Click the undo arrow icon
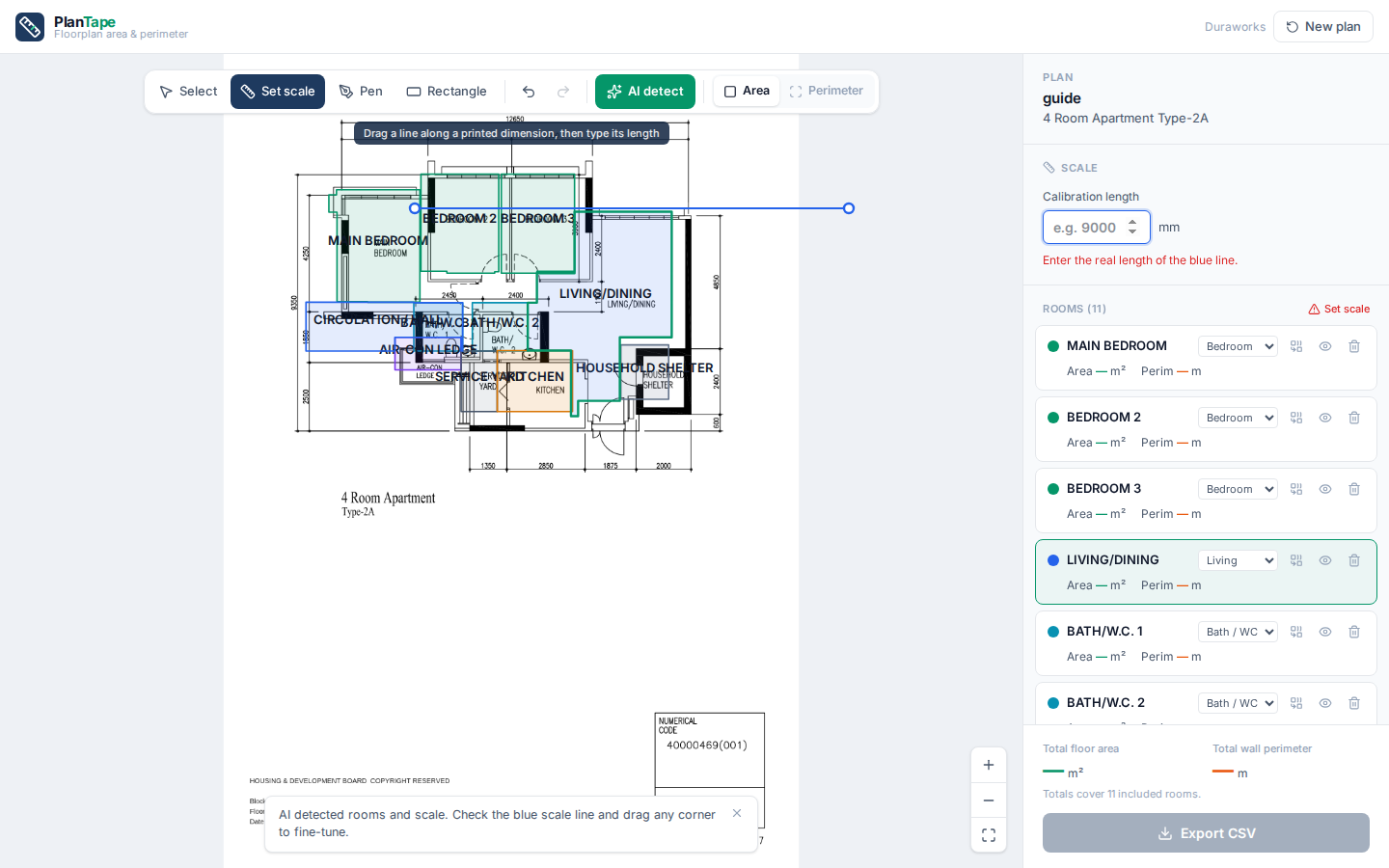Viewport: 1389px width, 868px height. click(x=529, y=92)
